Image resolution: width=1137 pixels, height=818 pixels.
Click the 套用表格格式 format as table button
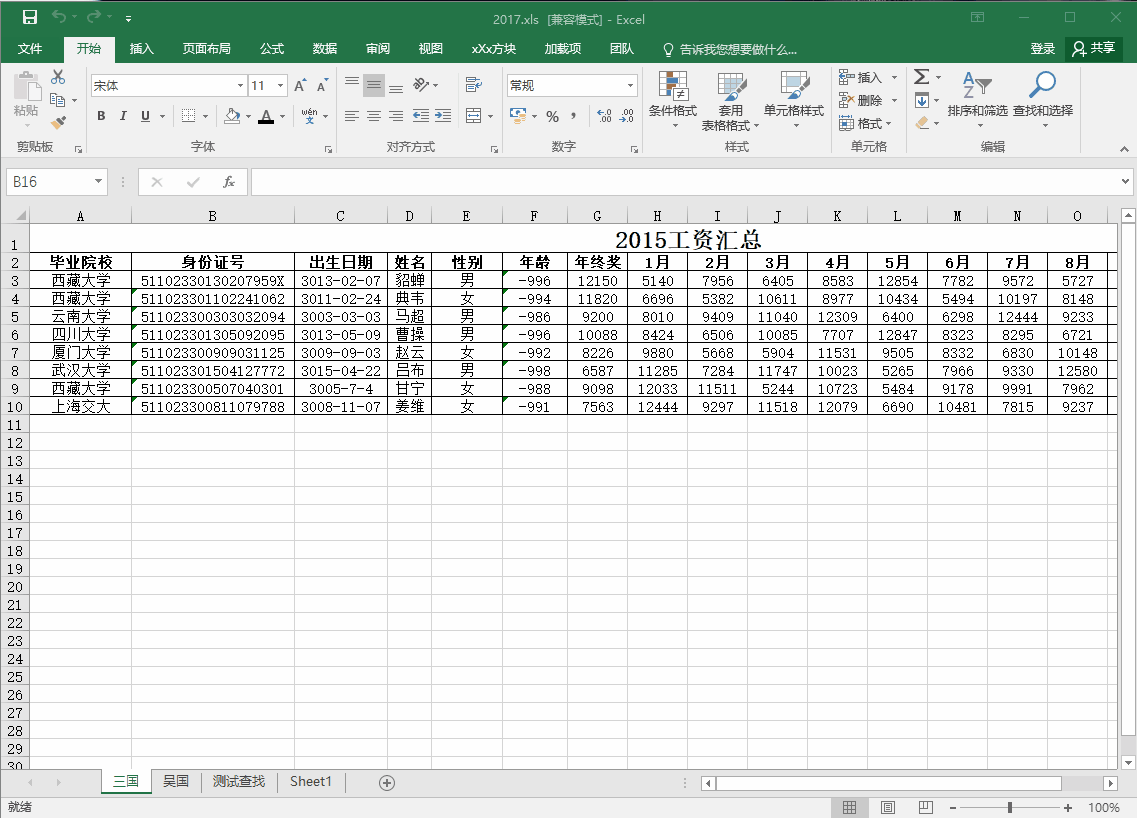[731, 100]
